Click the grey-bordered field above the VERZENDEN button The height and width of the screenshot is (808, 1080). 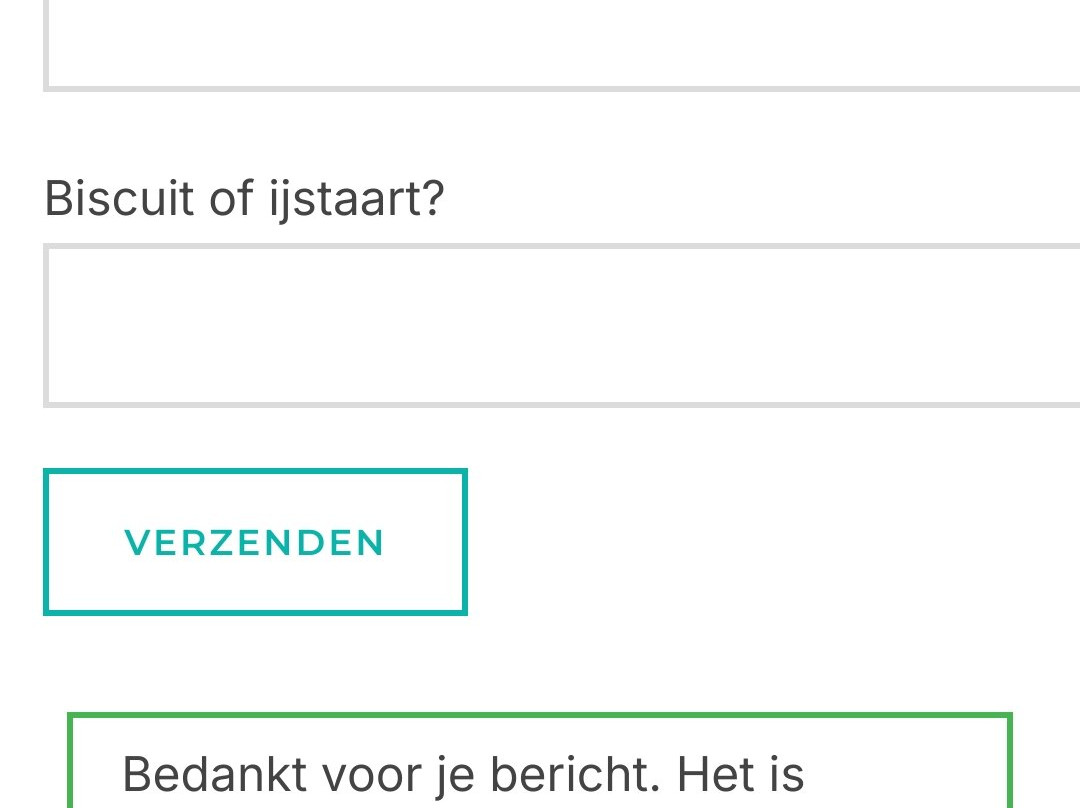coord(560,326)
